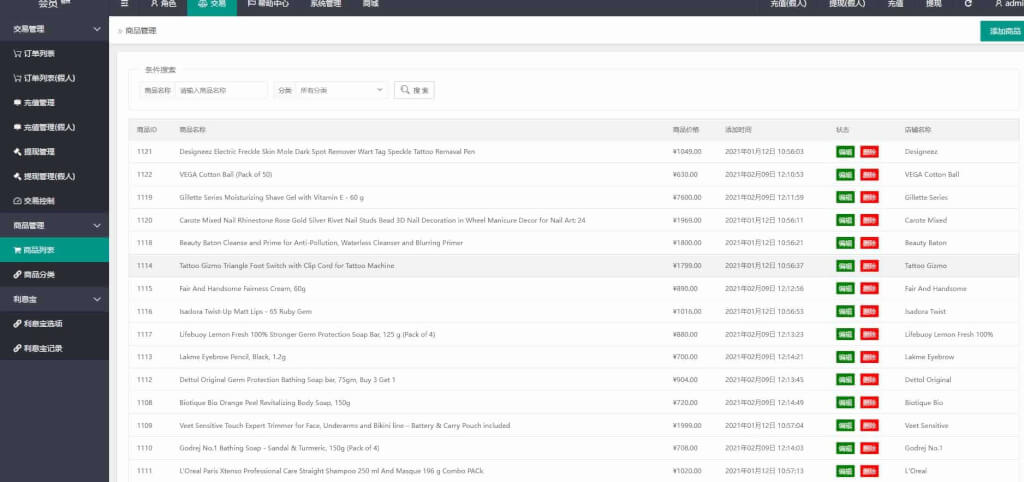Click ID cell 1116
This screenshot has height=482, width=1024.
(x=144, y=312)
